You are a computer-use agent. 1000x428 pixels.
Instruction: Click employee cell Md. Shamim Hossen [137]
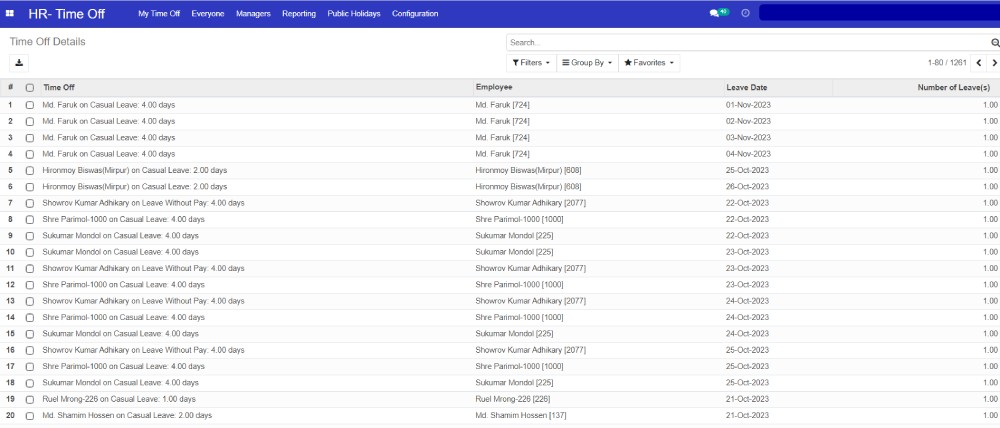point(521,415)
